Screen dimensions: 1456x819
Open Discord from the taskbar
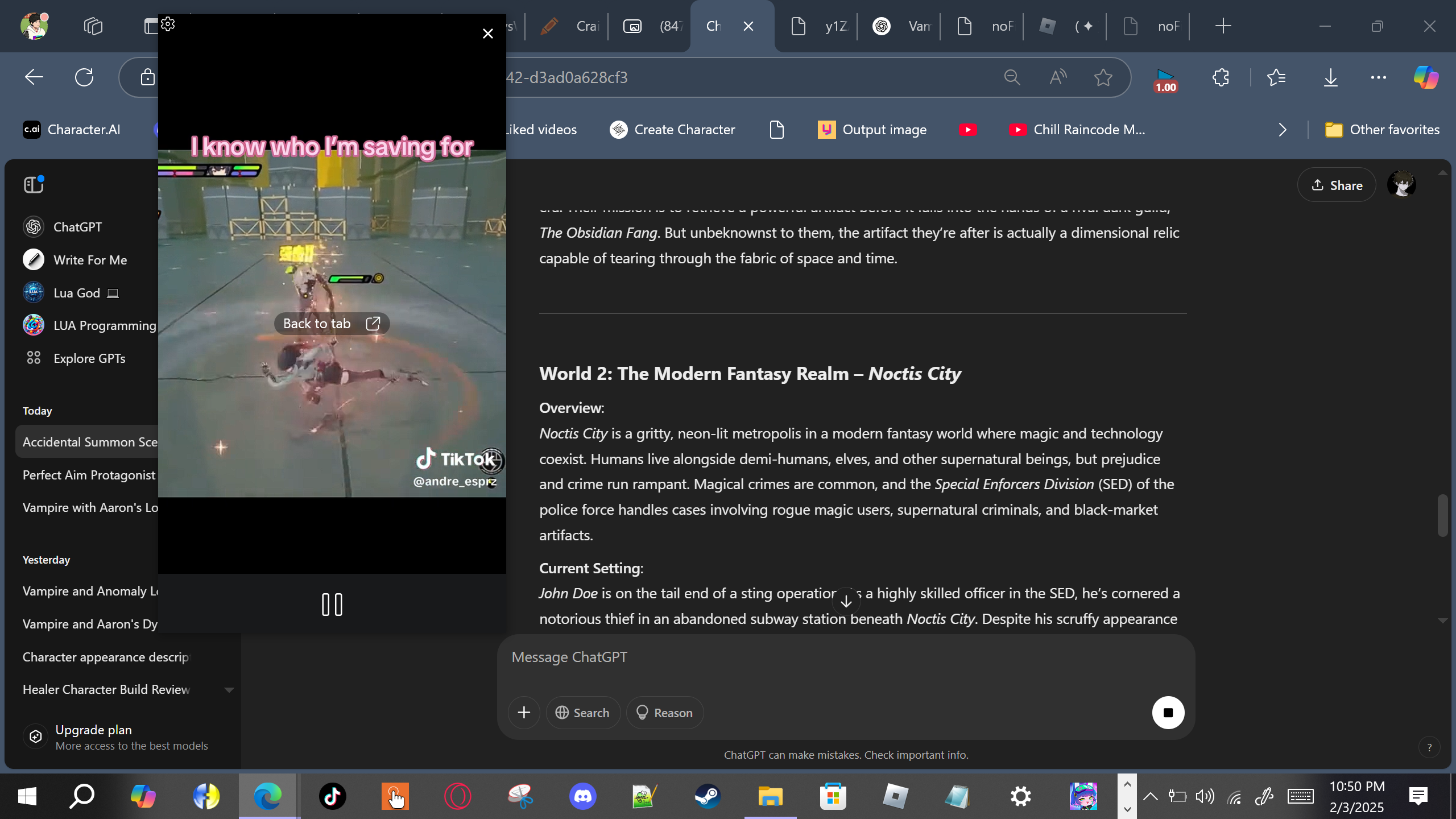pyautogui.click(x=583, y=796)
